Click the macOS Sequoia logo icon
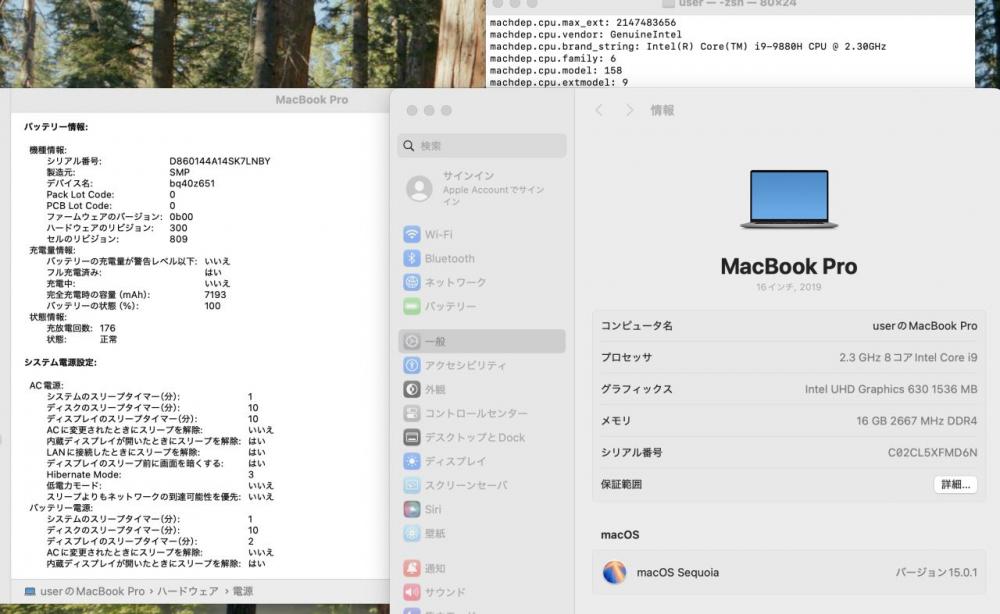This screenshot has width=1000, height=614. coord(614,572)
